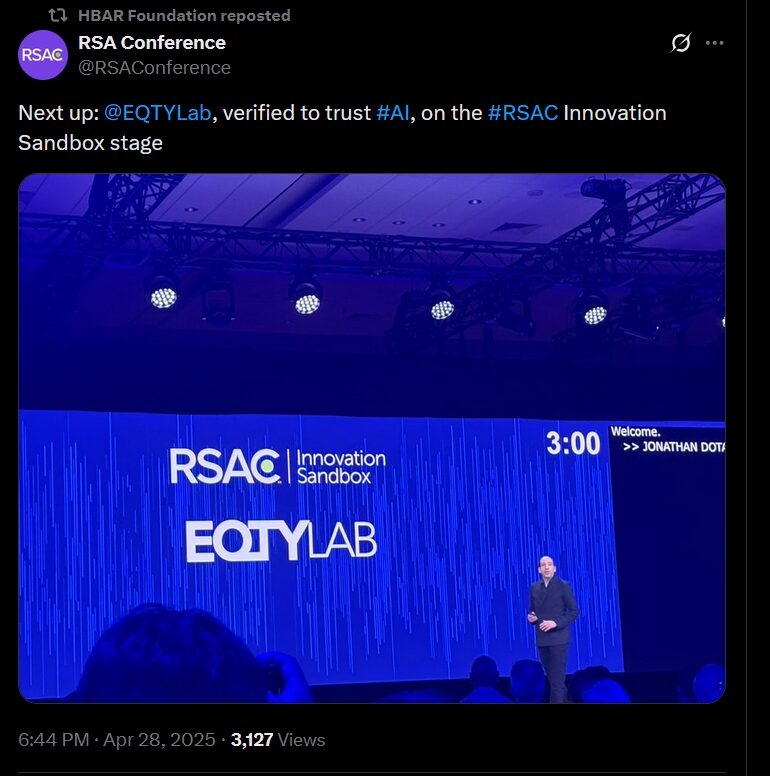Click the 3,127 Views count
Image resolution: width=770 pixels, height=776 pixels.
[x=278, y=740]
